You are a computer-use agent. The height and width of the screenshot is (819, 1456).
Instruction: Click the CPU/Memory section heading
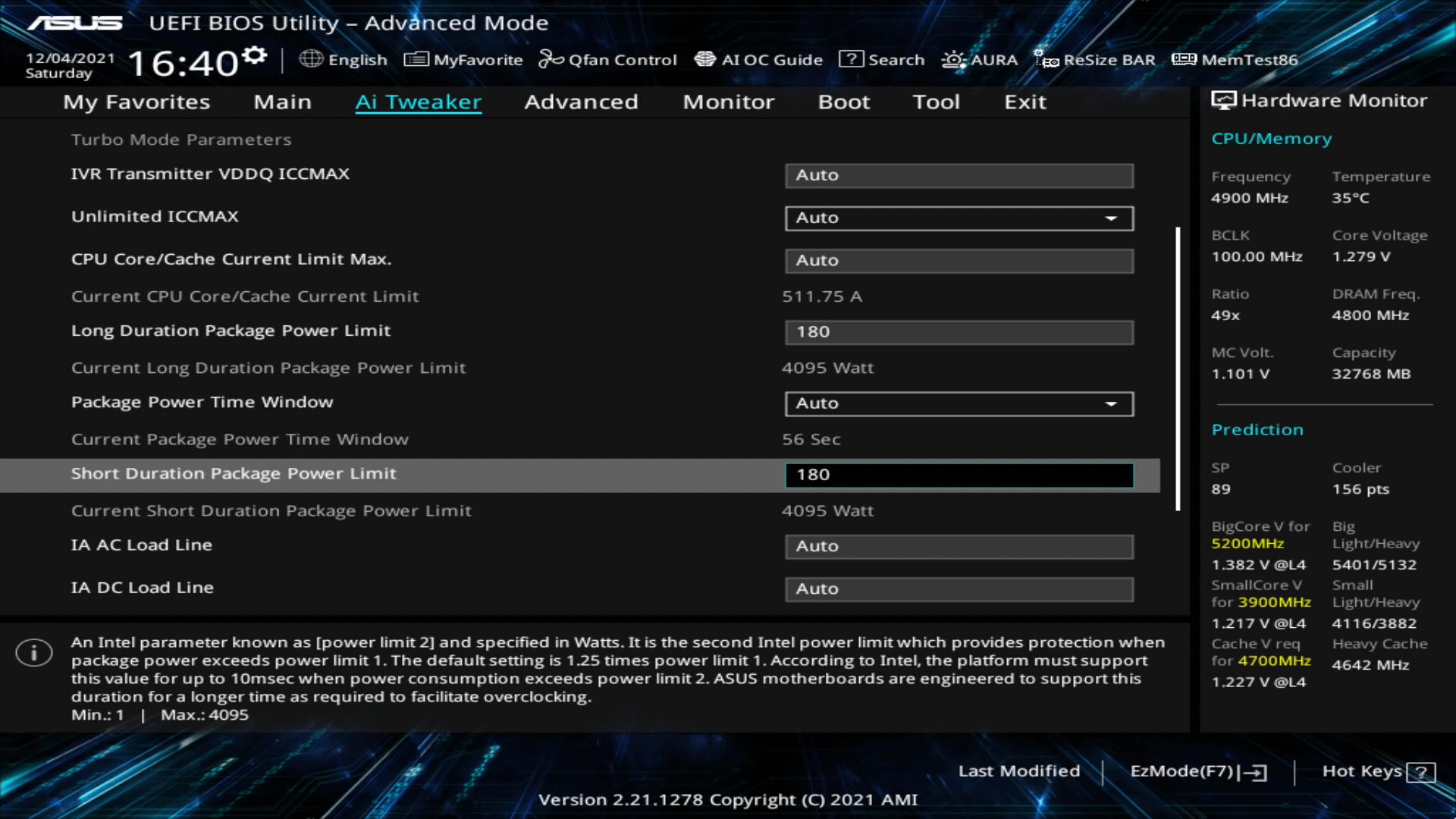(1272, 139)
